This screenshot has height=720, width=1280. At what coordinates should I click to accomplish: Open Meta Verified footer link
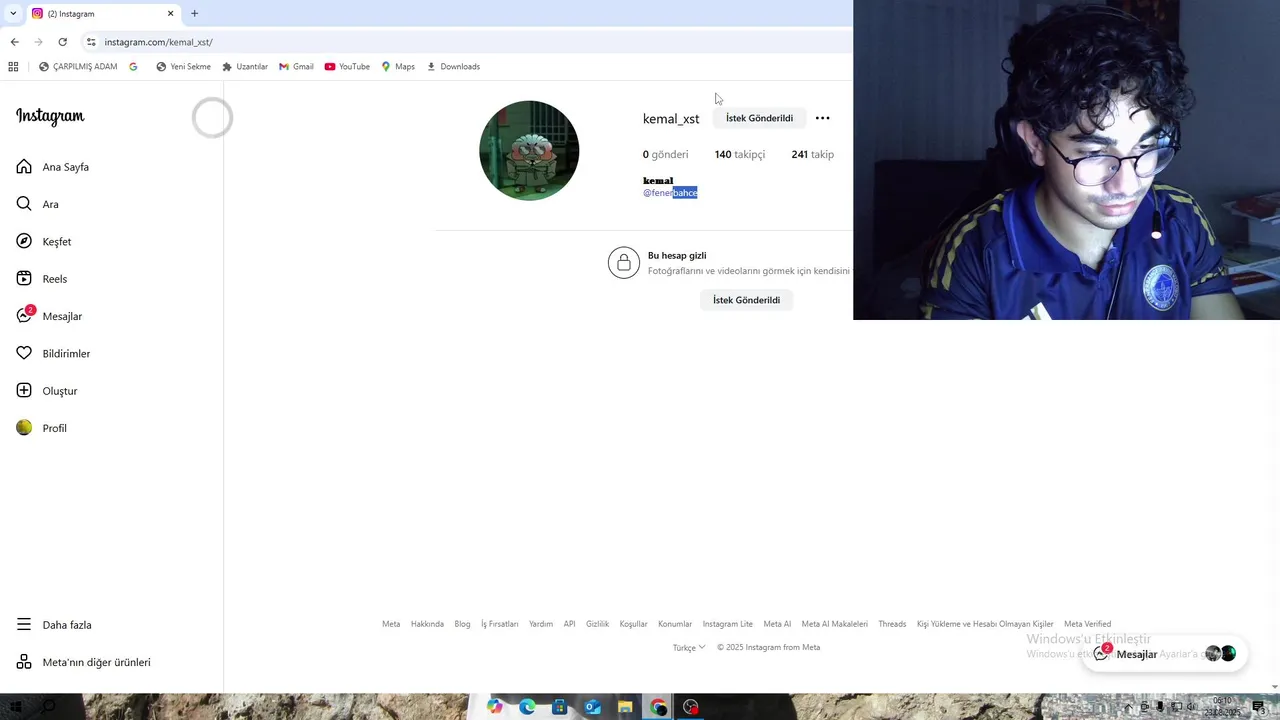[x=1087, y=624]
